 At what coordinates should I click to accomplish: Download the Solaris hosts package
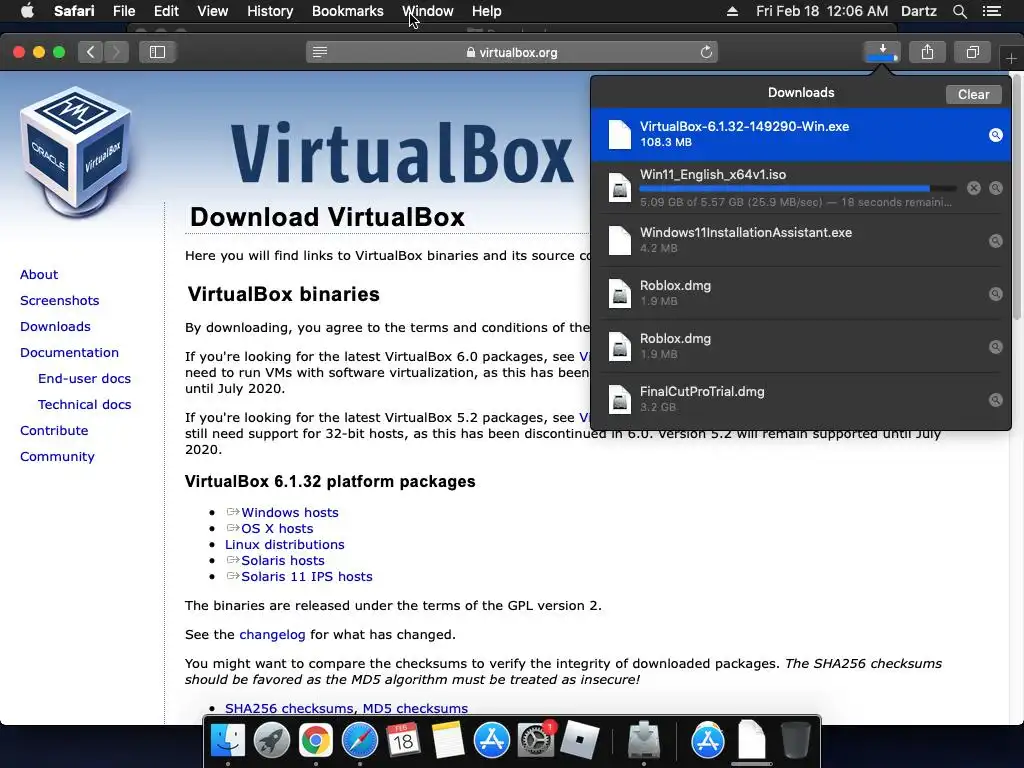pos(283,560)
